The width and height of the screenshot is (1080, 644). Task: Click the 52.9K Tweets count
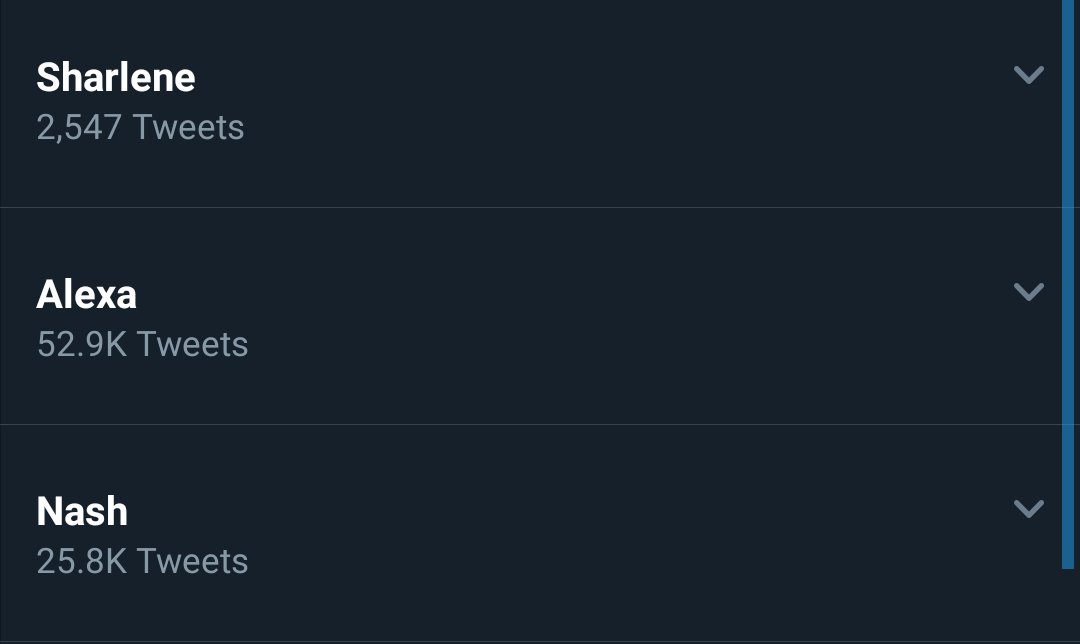coord(143,344)
